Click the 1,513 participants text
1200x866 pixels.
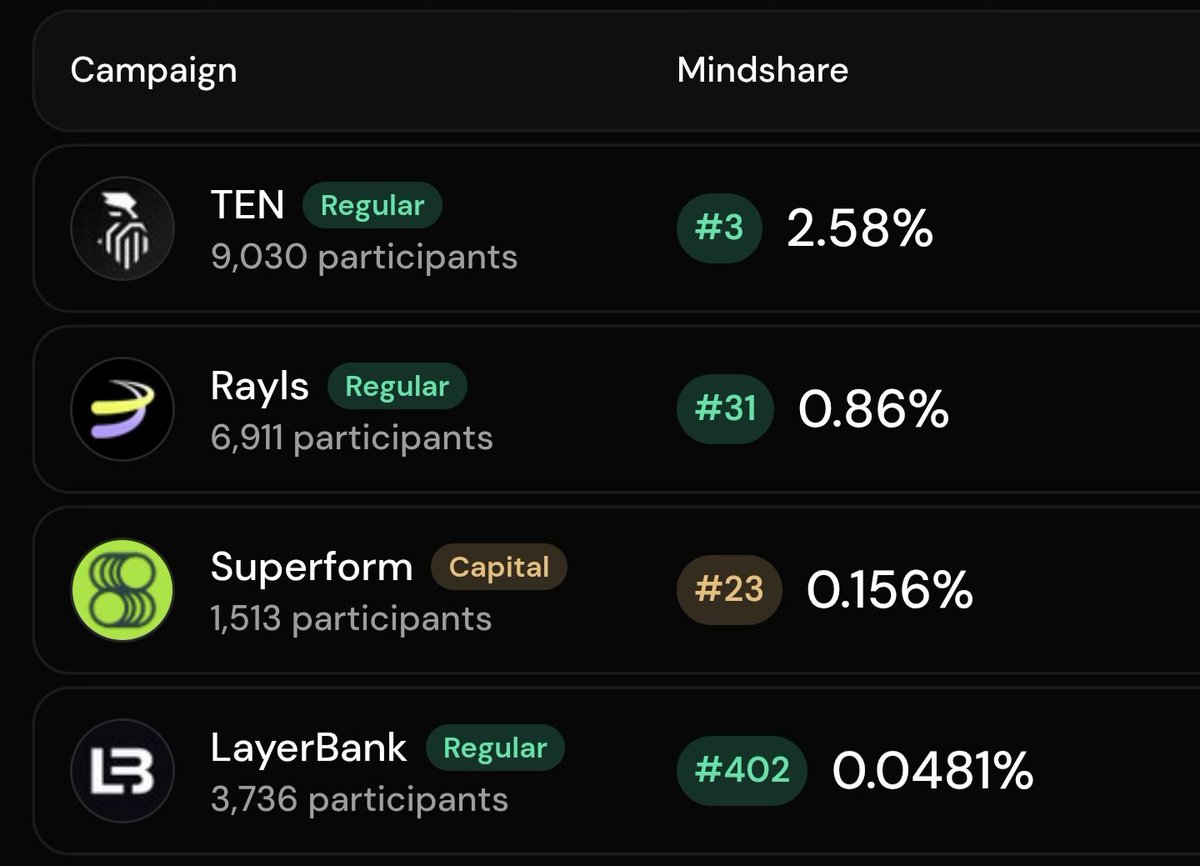[x=351, y=619]
